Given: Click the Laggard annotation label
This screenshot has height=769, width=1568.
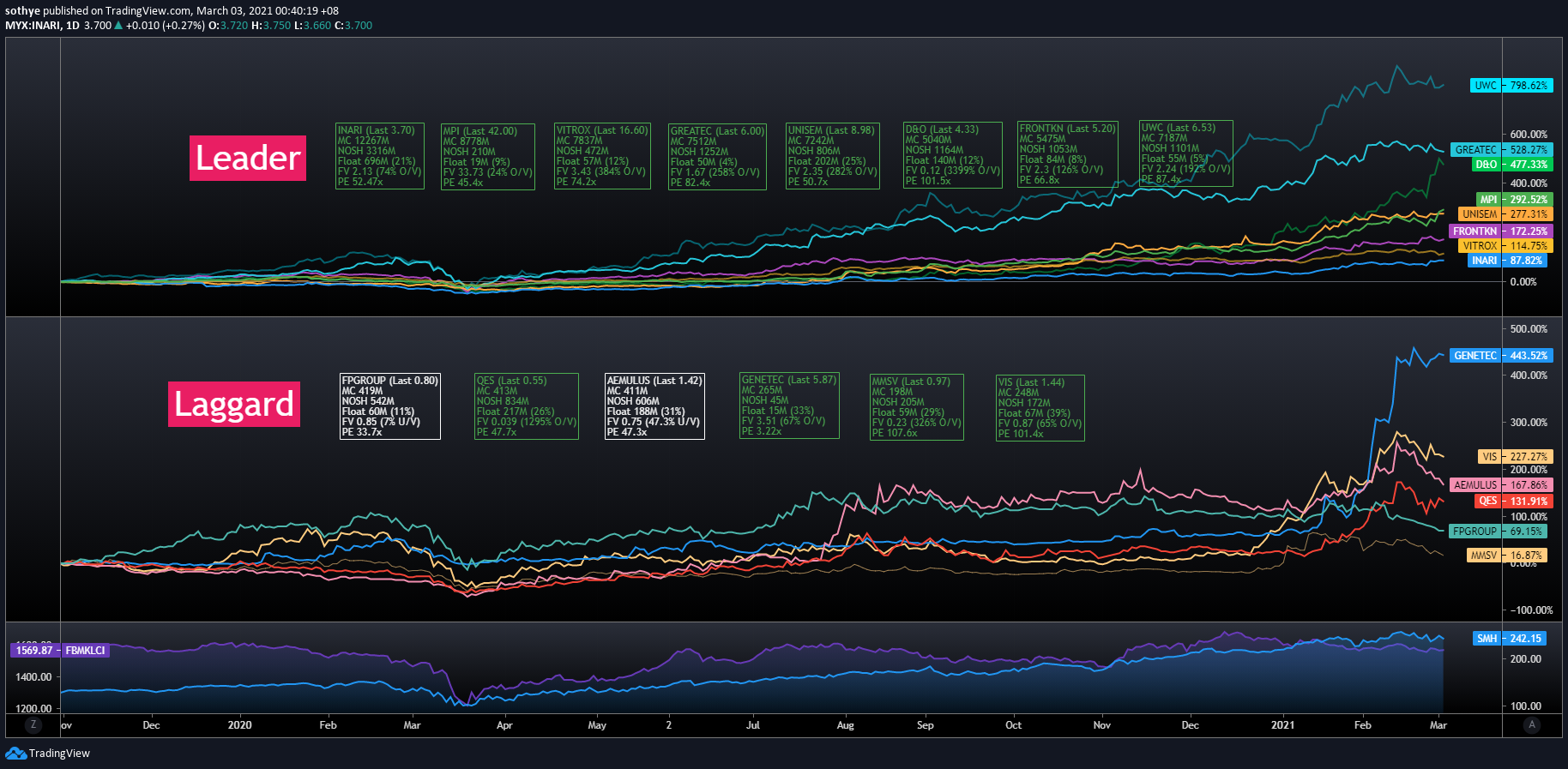Looking at the screenshot, I should [234, 404].
